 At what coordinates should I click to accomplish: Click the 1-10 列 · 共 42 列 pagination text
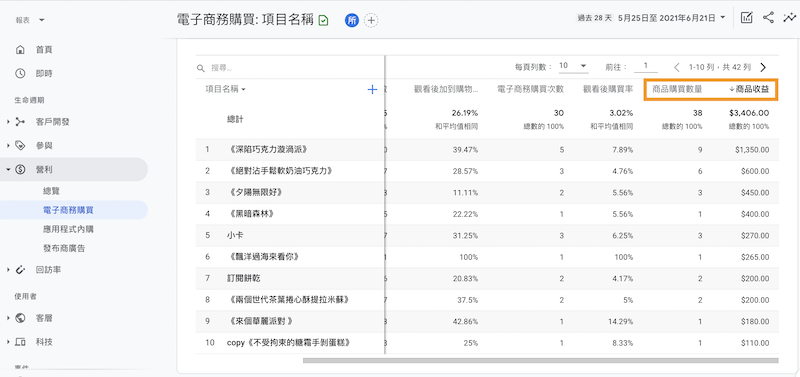[x=720, y=67]
